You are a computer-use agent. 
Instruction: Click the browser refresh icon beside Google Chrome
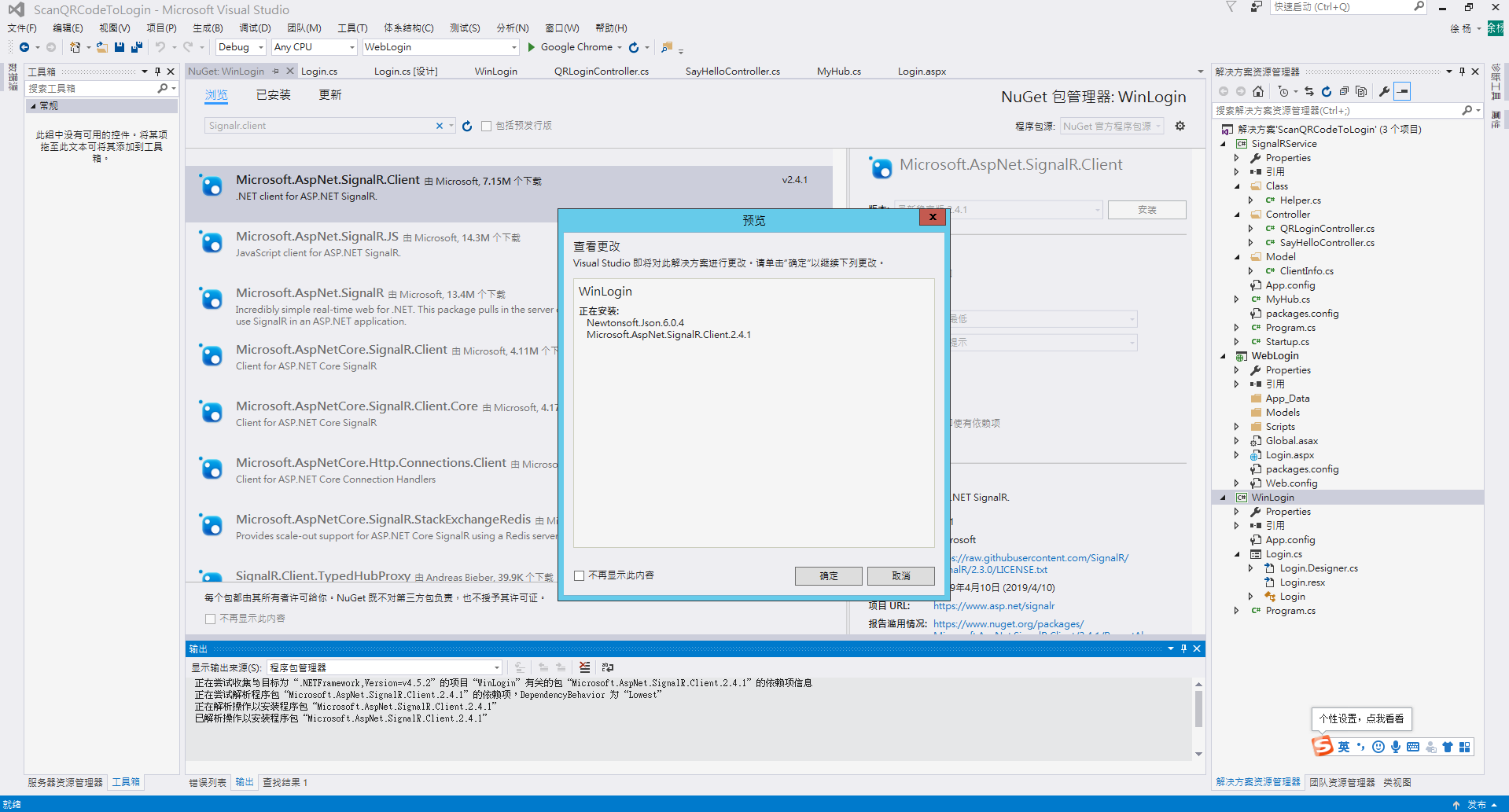point(634,47)
